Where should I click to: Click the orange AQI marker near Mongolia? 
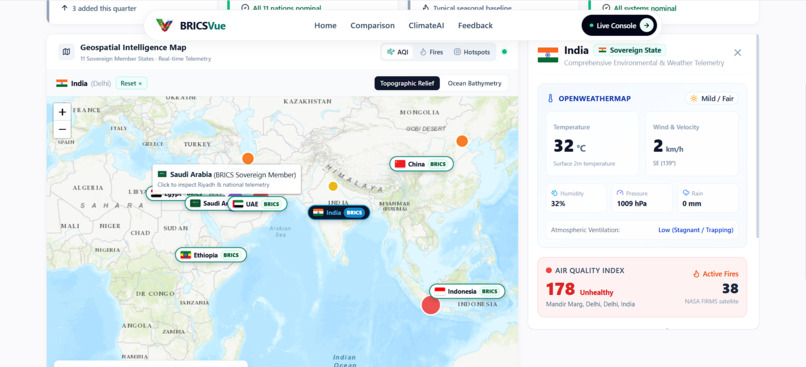[462, 141]
